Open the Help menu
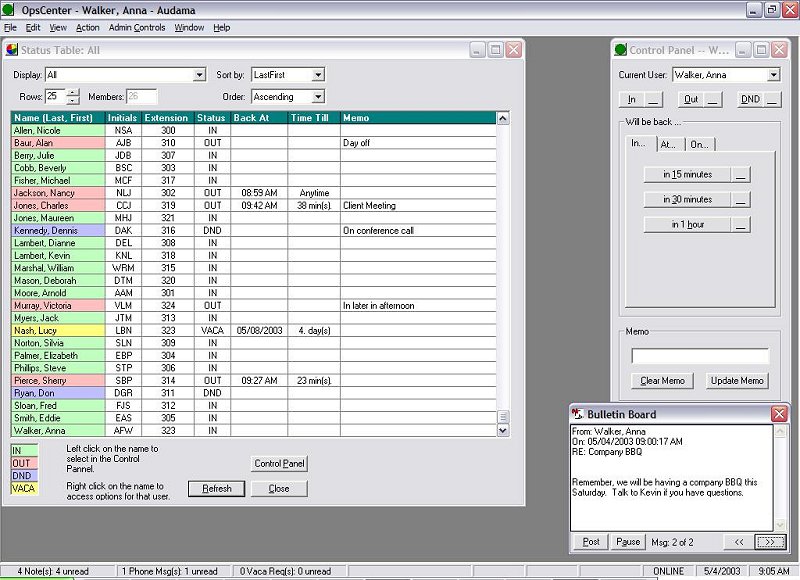The height and width of the screenshot is (580, 800). point(221,28)
